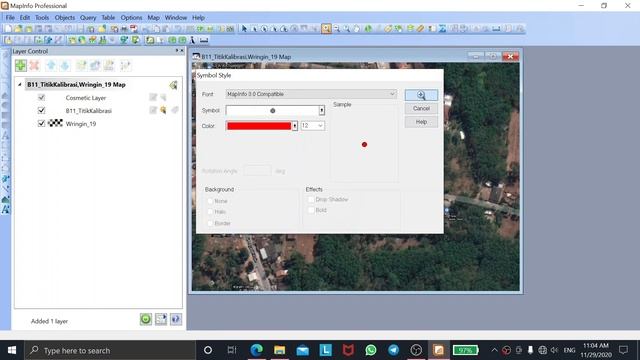Enable the Drop Shadow effect checkbox
Image resolution: width=640 pixels, height=360 pixels.
(x=311, y=200)
